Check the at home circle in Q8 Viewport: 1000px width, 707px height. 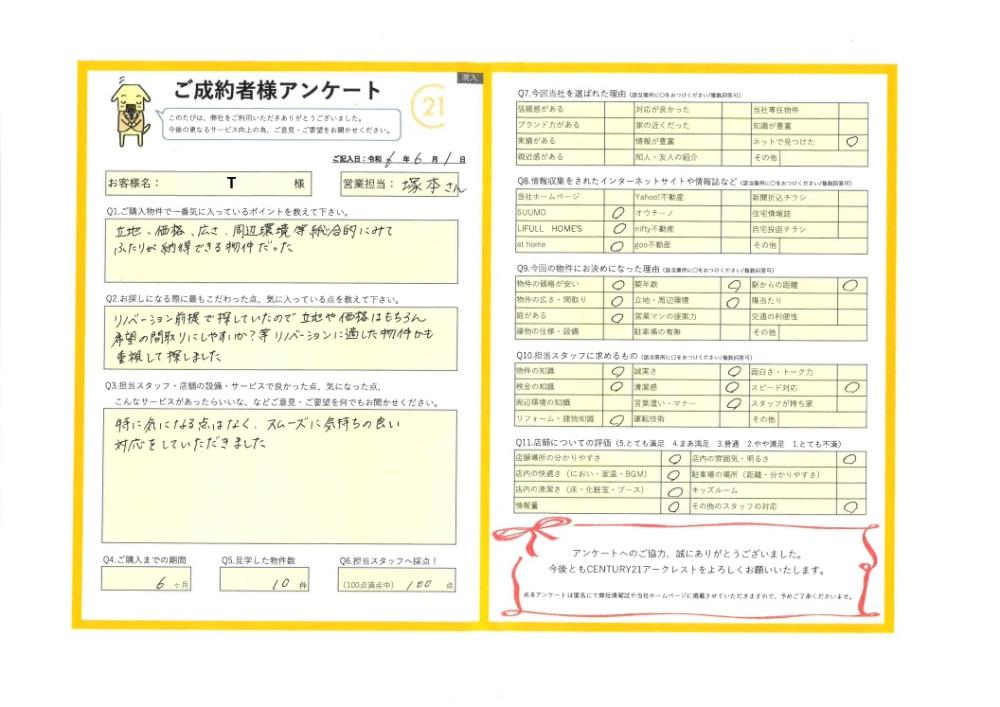pos(617,245)
